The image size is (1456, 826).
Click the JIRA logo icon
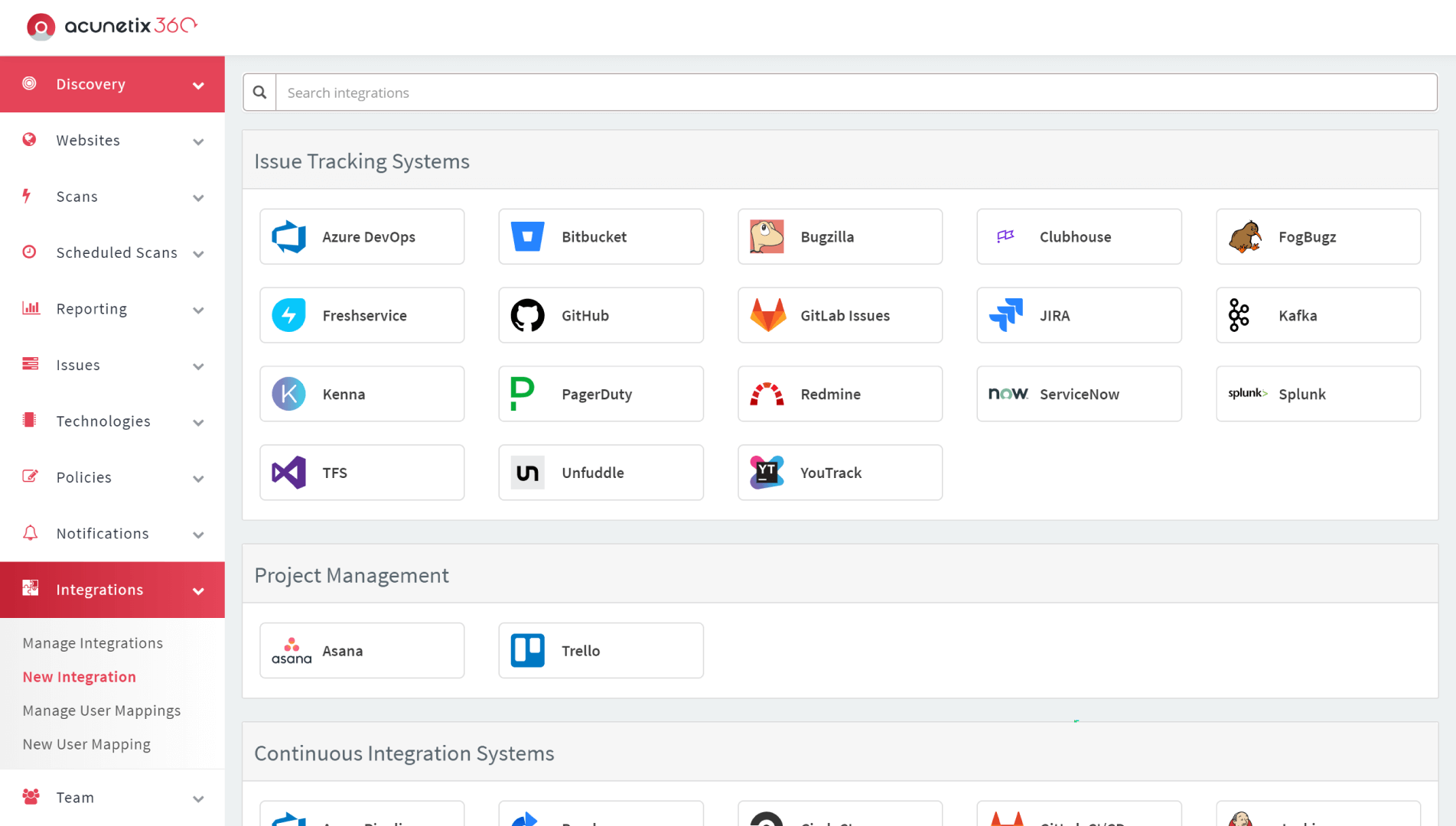(x=1005, y=315)
